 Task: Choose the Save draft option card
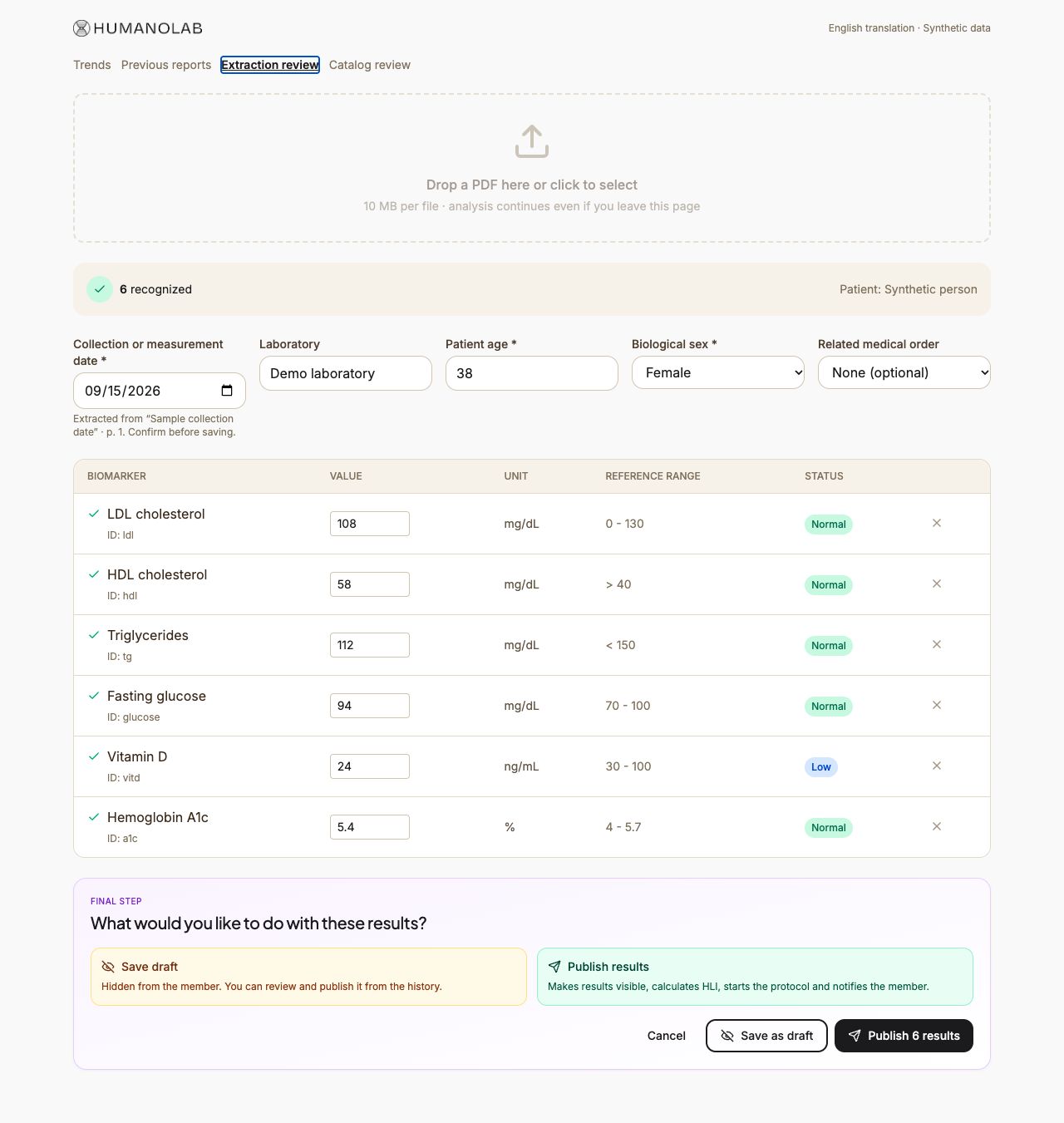click(308, 977)
